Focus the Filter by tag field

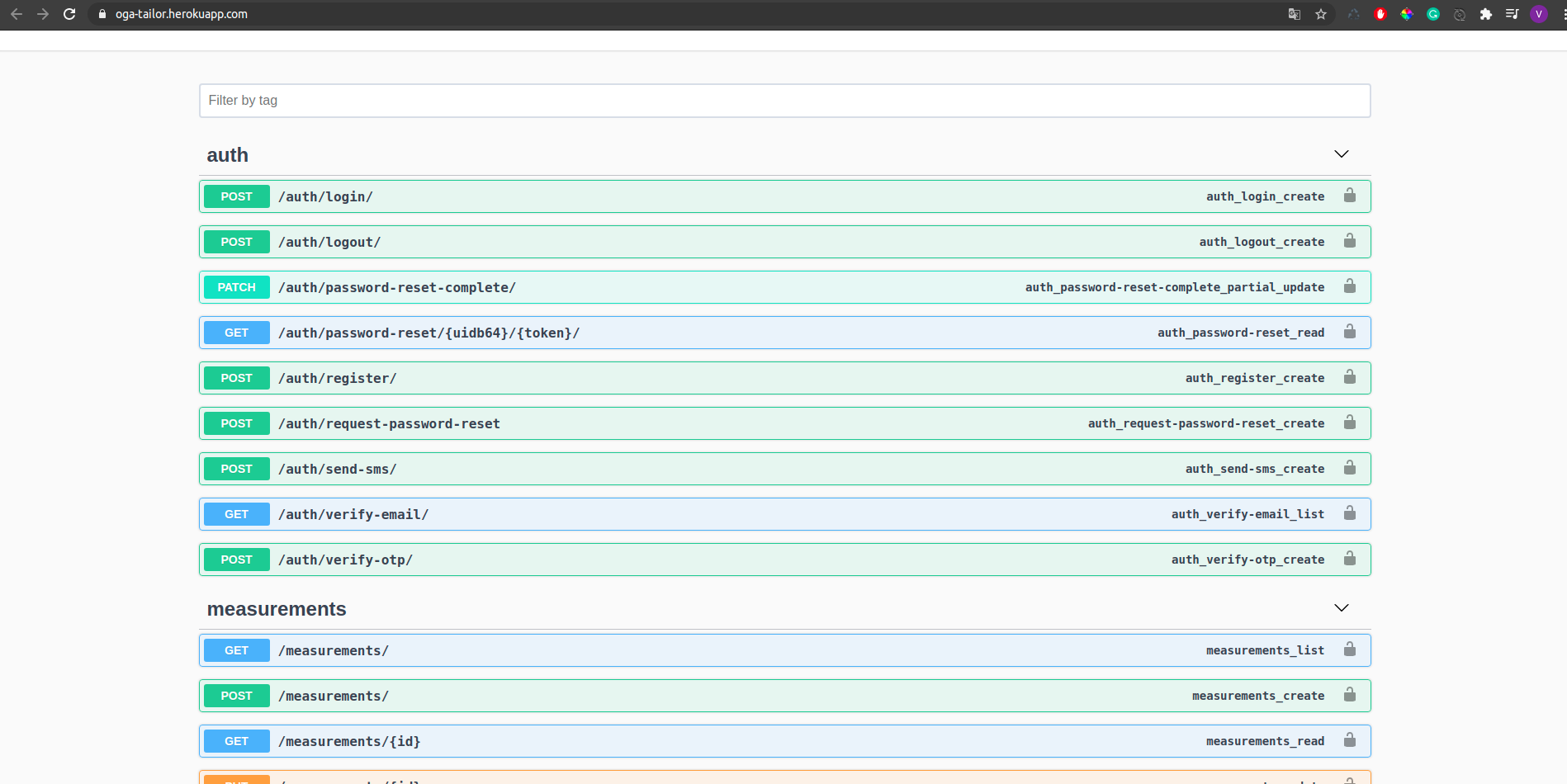784,101
